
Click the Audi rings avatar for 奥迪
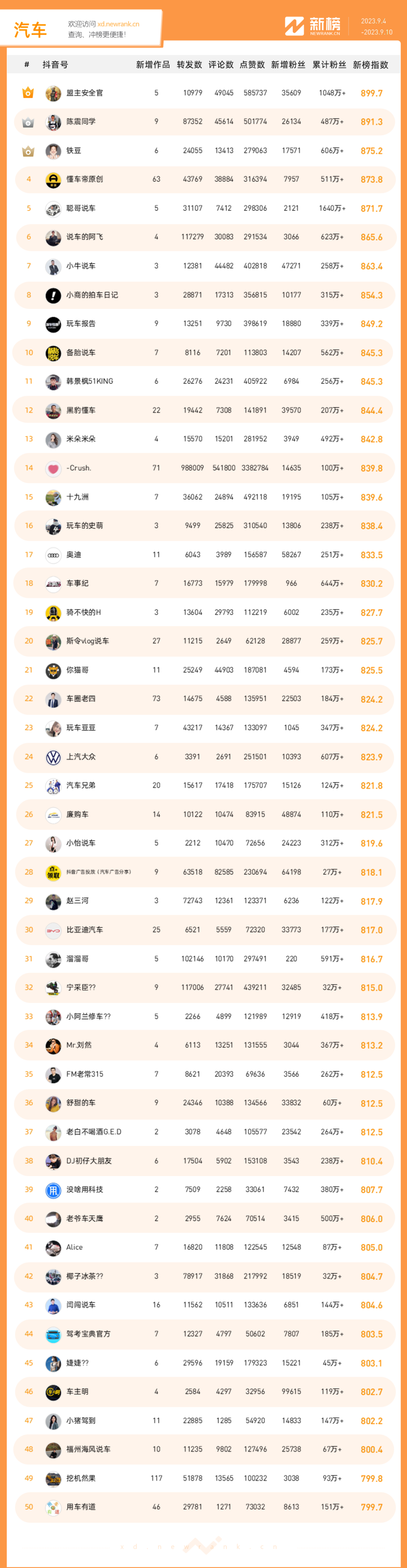coord(54,554)
